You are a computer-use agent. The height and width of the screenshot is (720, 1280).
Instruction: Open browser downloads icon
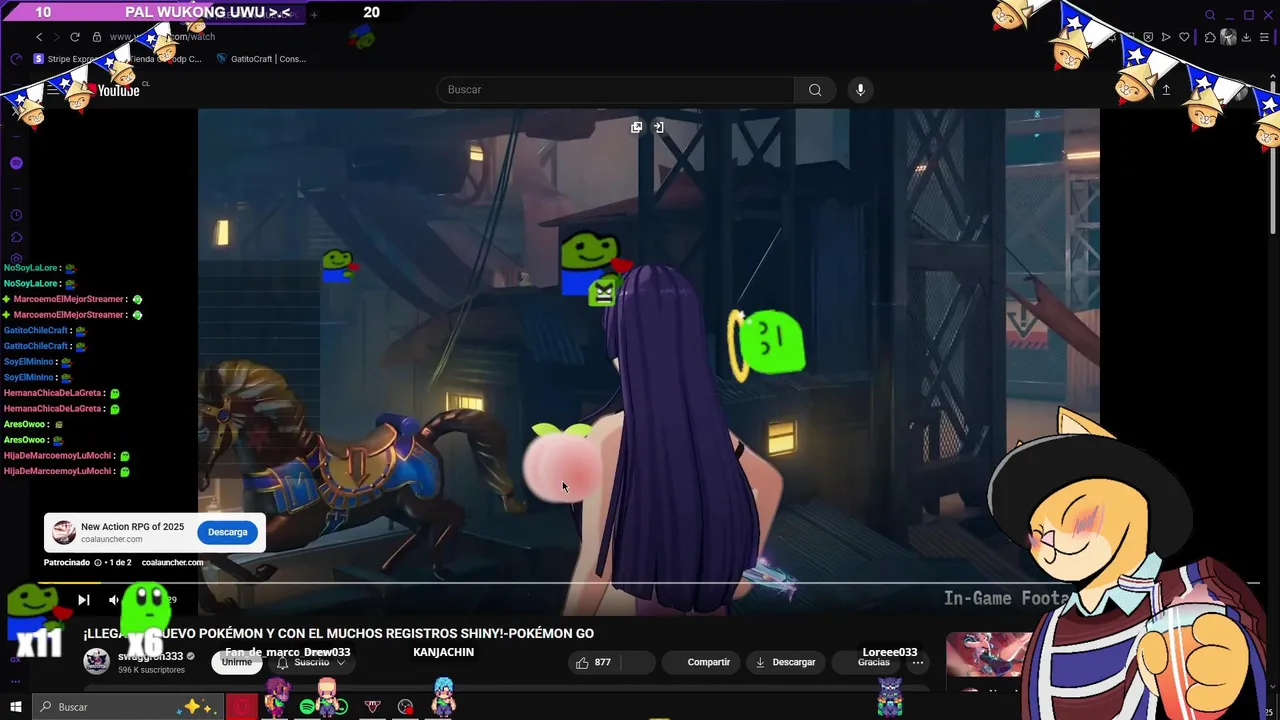point(1246,37)
